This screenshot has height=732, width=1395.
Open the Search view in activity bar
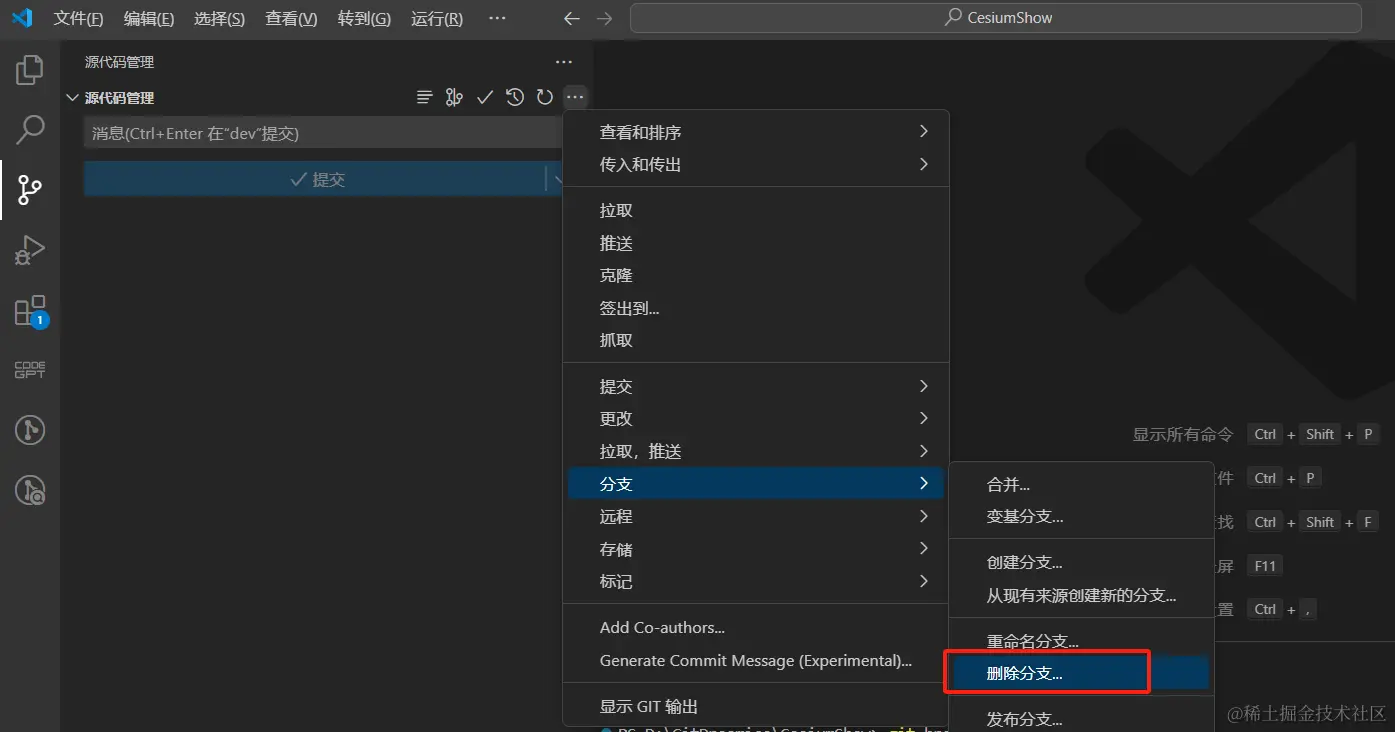coord(30,129)
